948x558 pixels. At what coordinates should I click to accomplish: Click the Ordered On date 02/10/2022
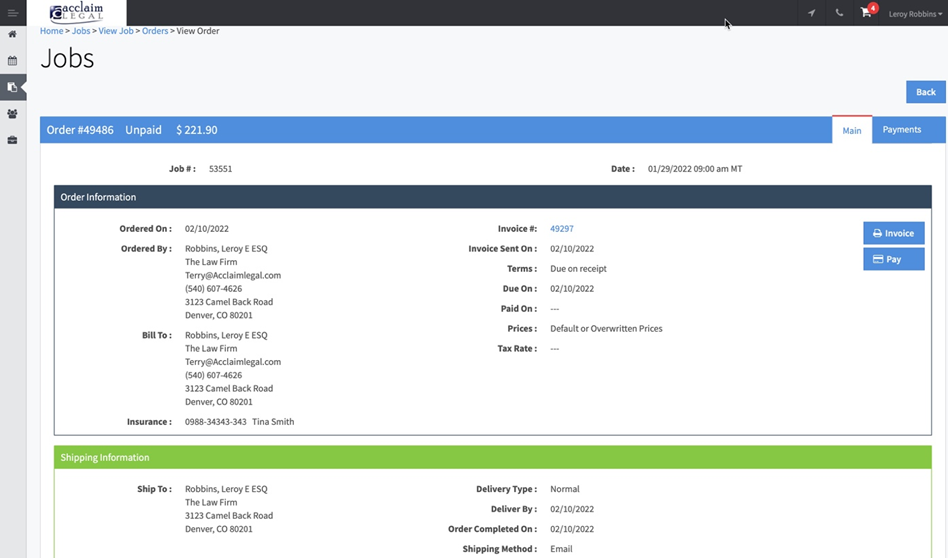207,229
